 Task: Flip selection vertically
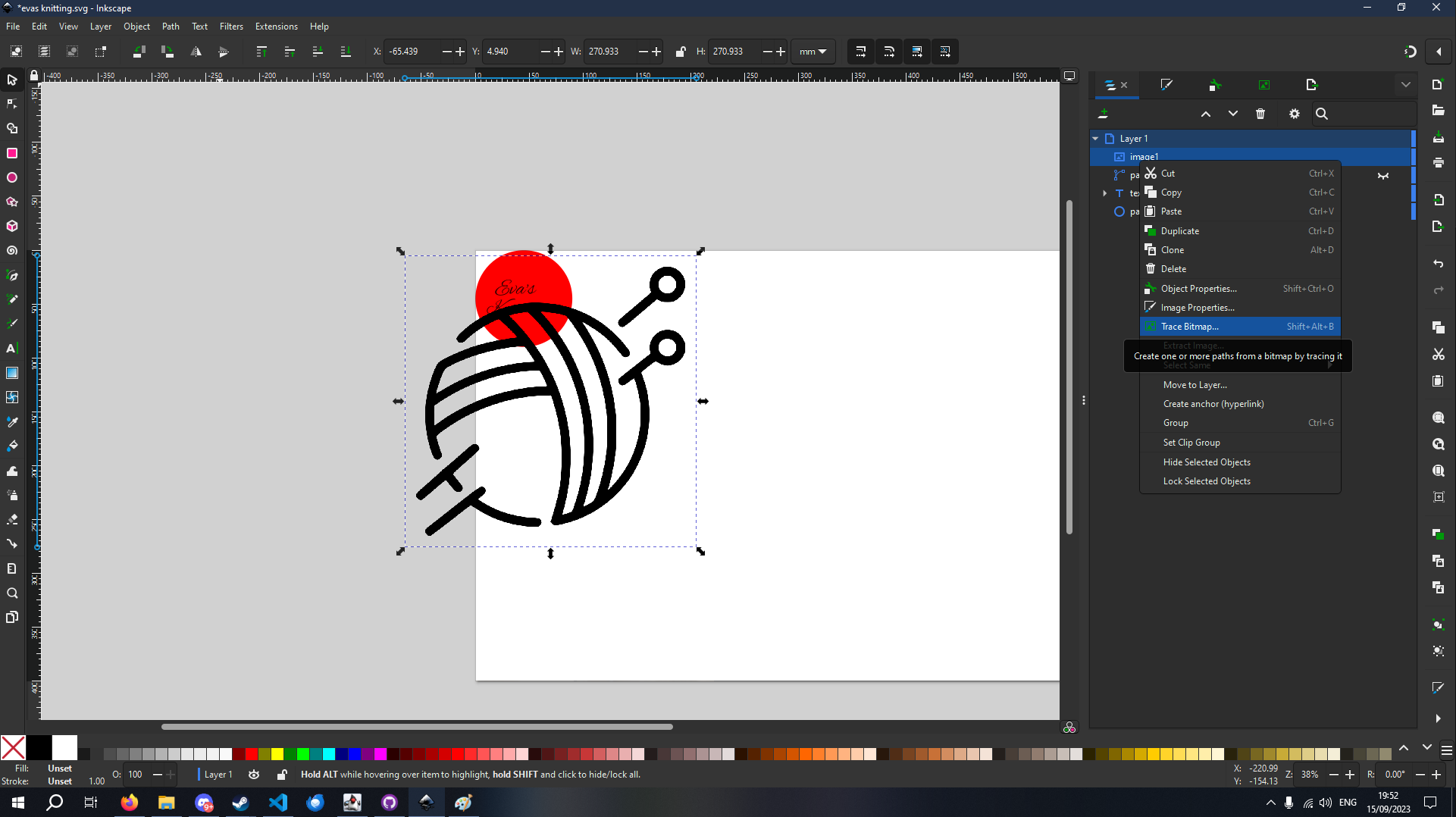224,52
